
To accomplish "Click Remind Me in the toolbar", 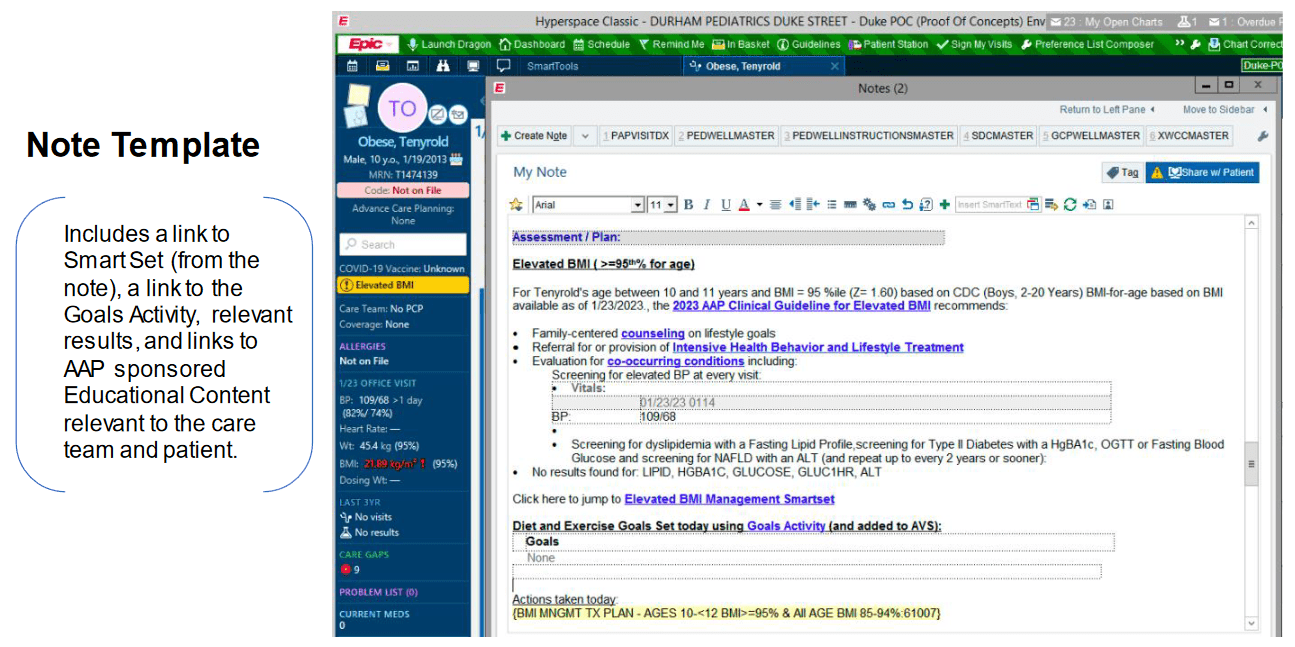I will pyautogui.click(x=671, y=44).
